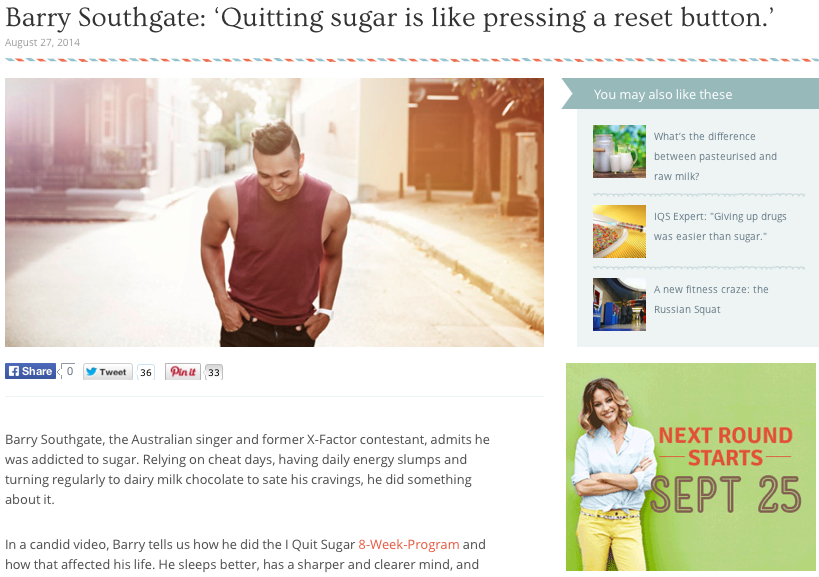
Task: Open the Facebook share count bubble
Action: click(x=68, y=371)
